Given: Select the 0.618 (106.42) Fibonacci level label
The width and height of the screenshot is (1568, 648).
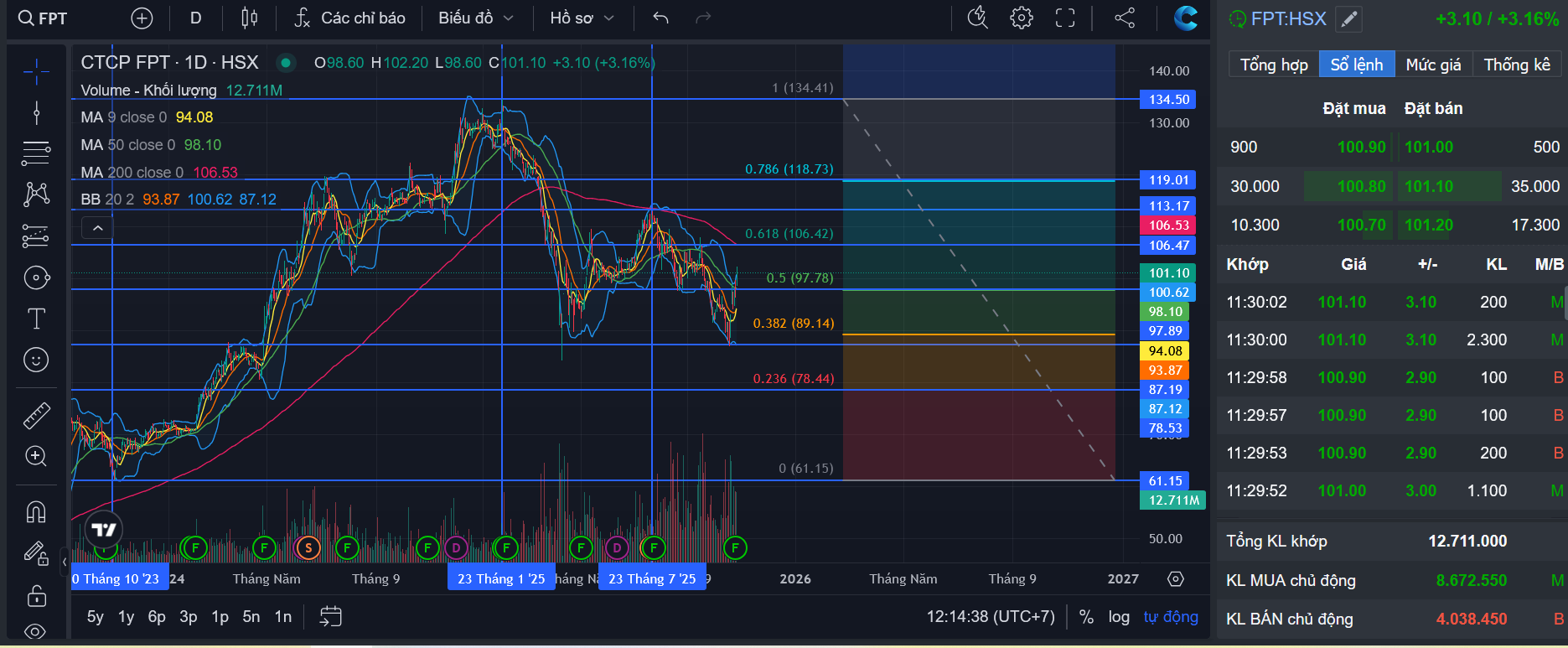Looking at the screenshot, I should tap(789, 234).
